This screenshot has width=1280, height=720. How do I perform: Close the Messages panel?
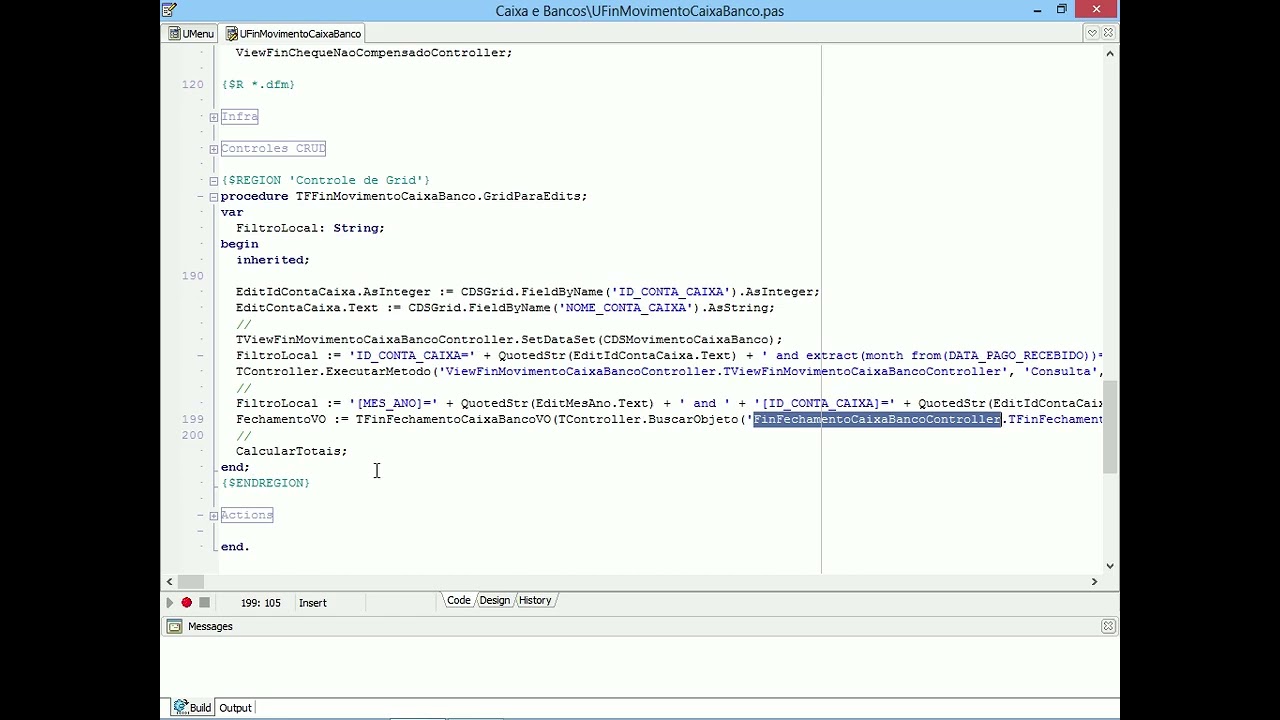pos(1108,626)
